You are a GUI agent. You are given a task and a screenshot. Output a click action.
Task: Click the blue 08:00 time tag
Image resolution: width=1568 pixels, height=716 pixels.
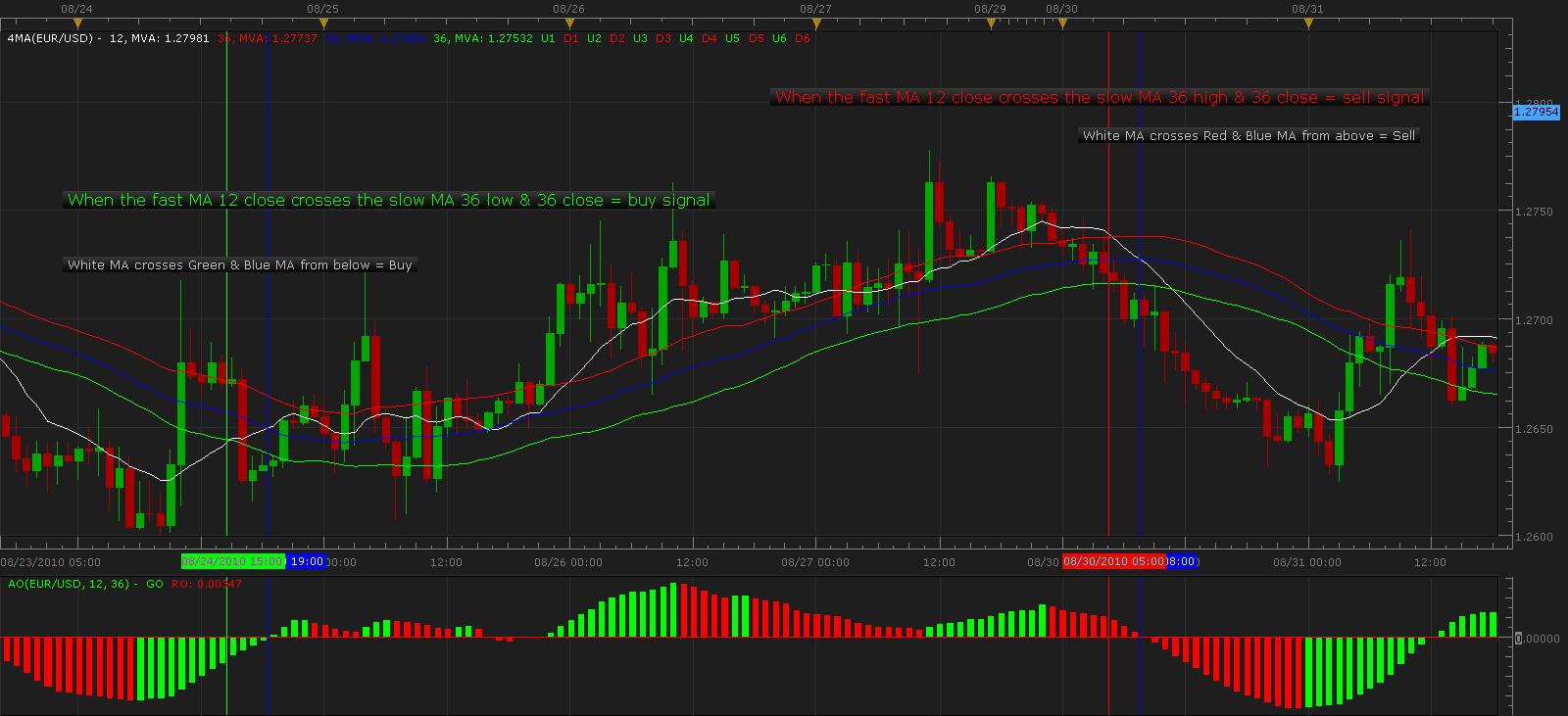[1182, 562]
